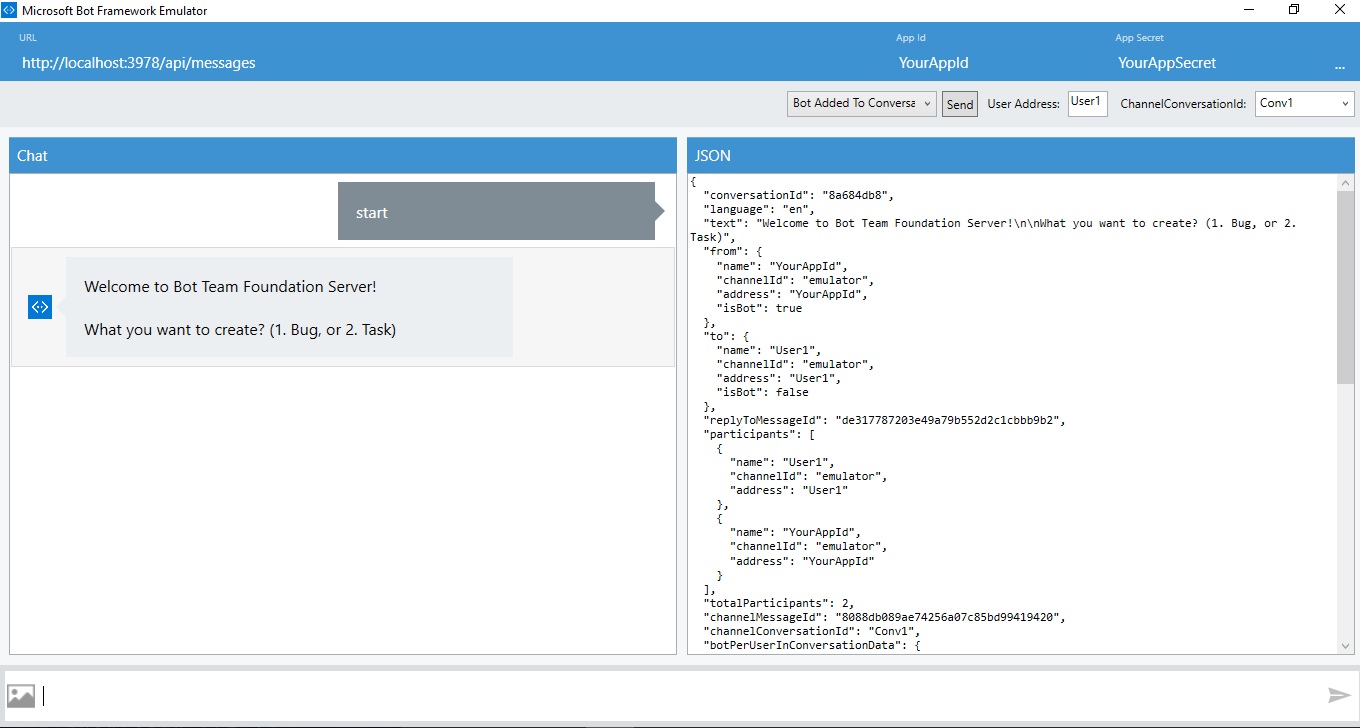Click the User Address label
1360x728 pixels.
click(1023, 104)
